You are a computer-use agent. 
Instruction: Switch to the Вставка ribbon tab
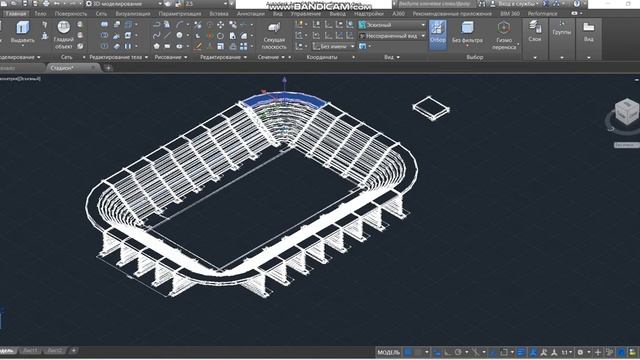218,13
